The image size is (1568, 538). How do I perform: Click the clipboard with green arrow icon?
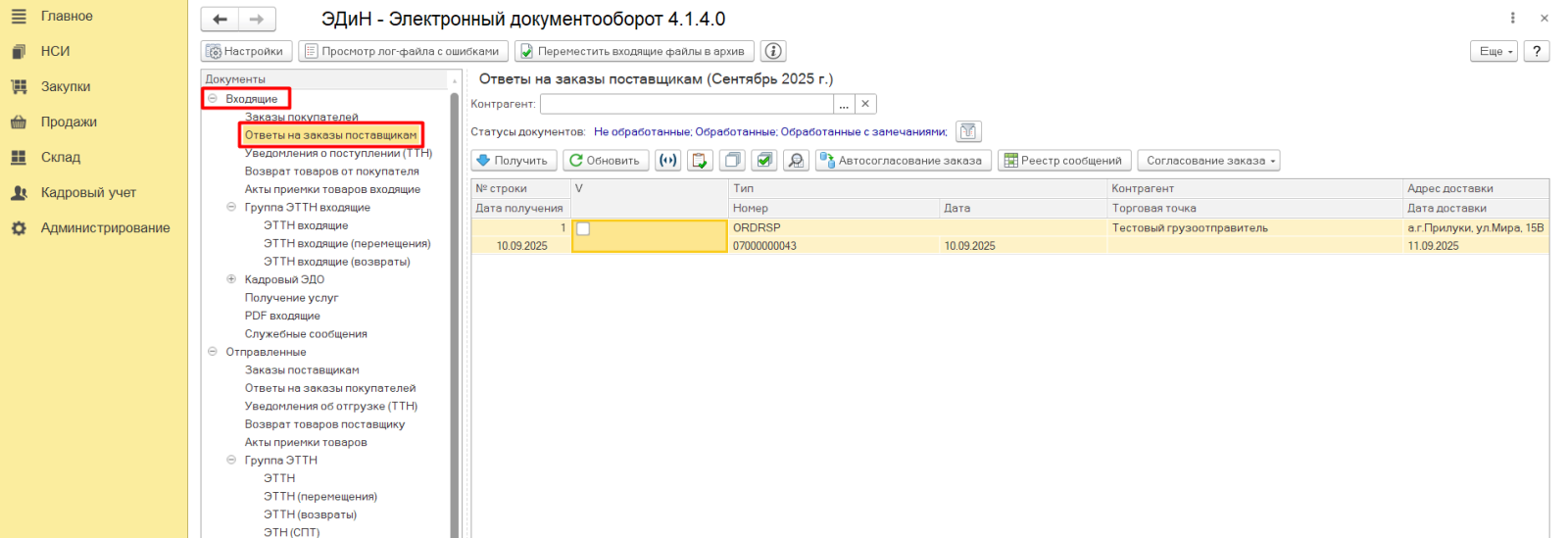point(700,161)
